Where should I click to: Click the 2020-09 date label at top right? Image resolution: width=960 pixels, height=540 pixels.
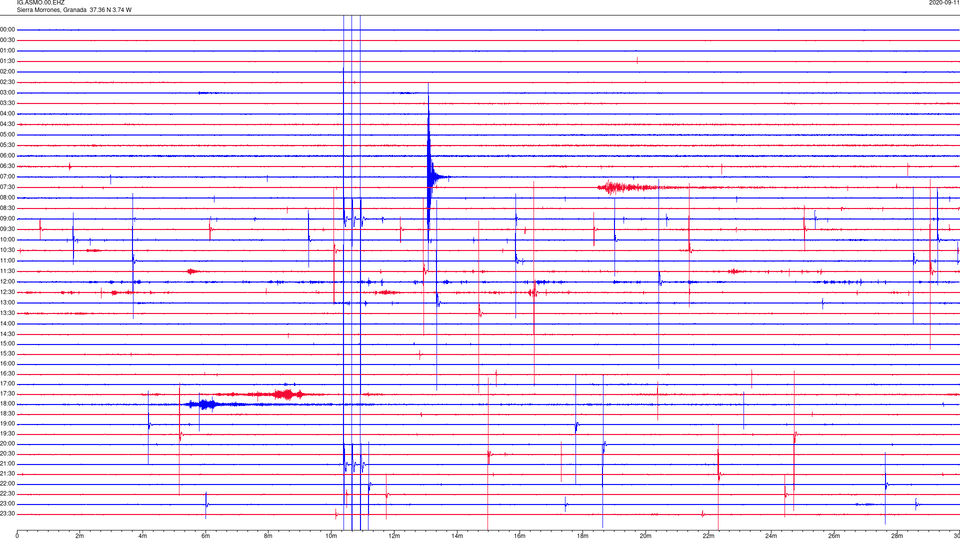944,3
